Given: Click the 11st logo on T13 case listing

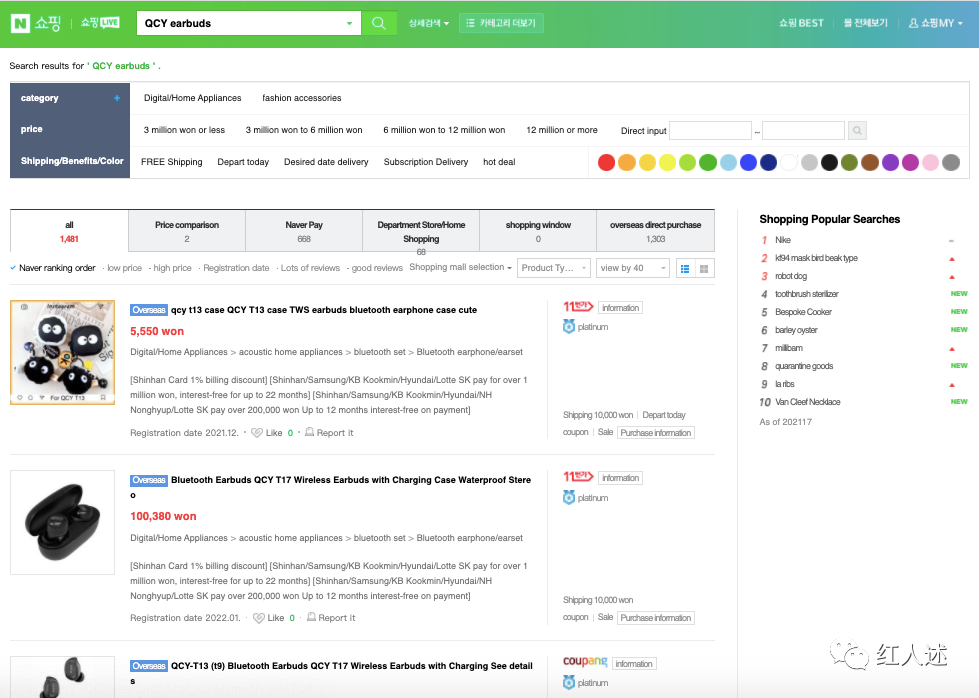Looking at the screenshot, I should click(578, 307).
